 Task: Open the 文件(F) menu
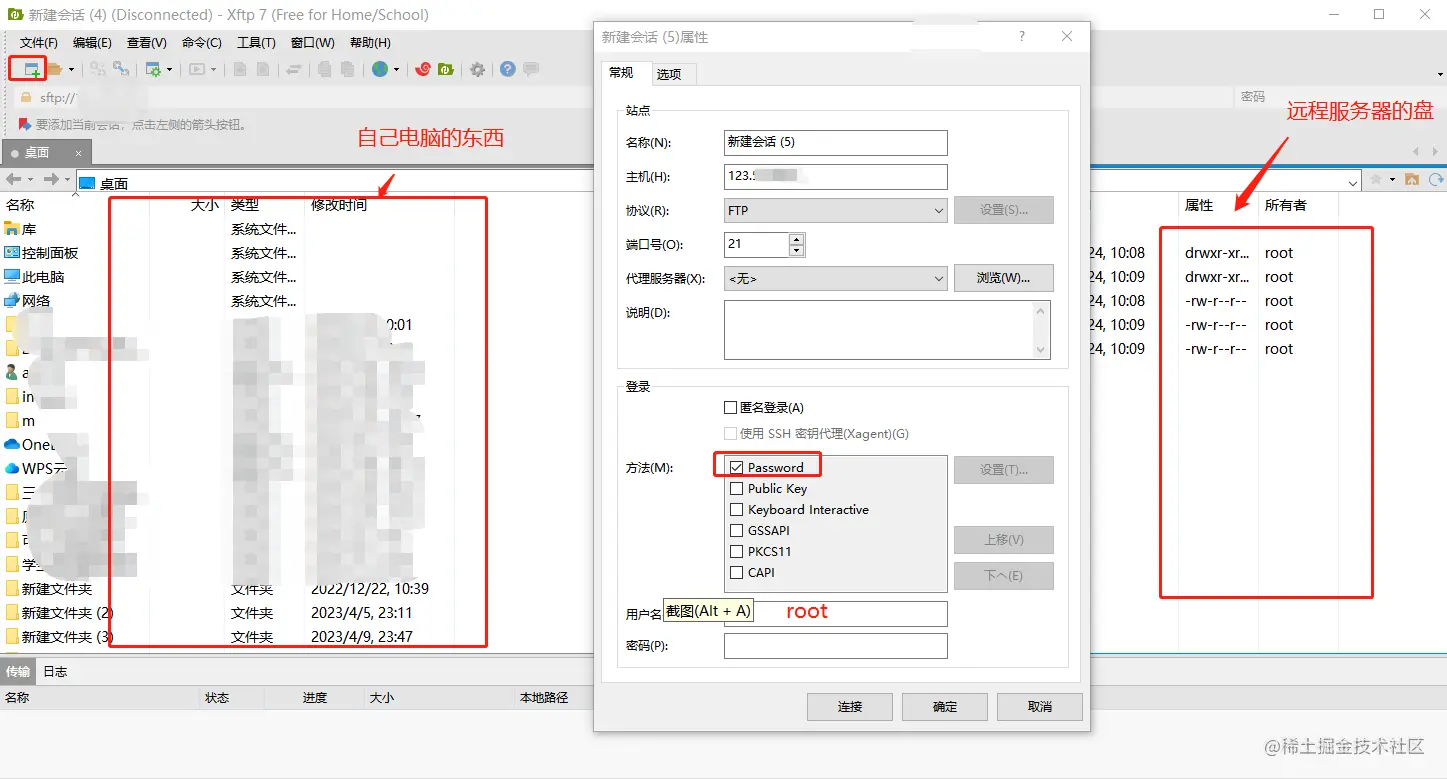(39, 43)
